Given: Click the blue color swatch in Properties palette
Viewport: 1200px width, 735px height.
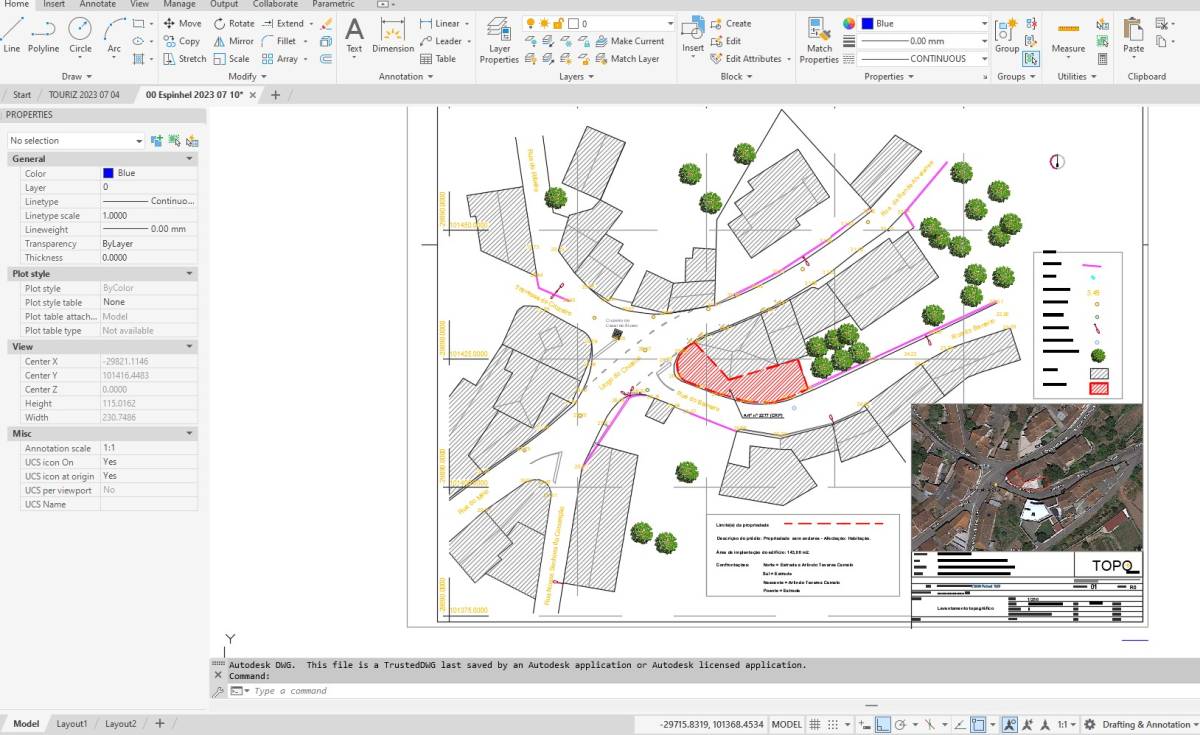Looking at the screenshot, I should click(x=108, y=173).
